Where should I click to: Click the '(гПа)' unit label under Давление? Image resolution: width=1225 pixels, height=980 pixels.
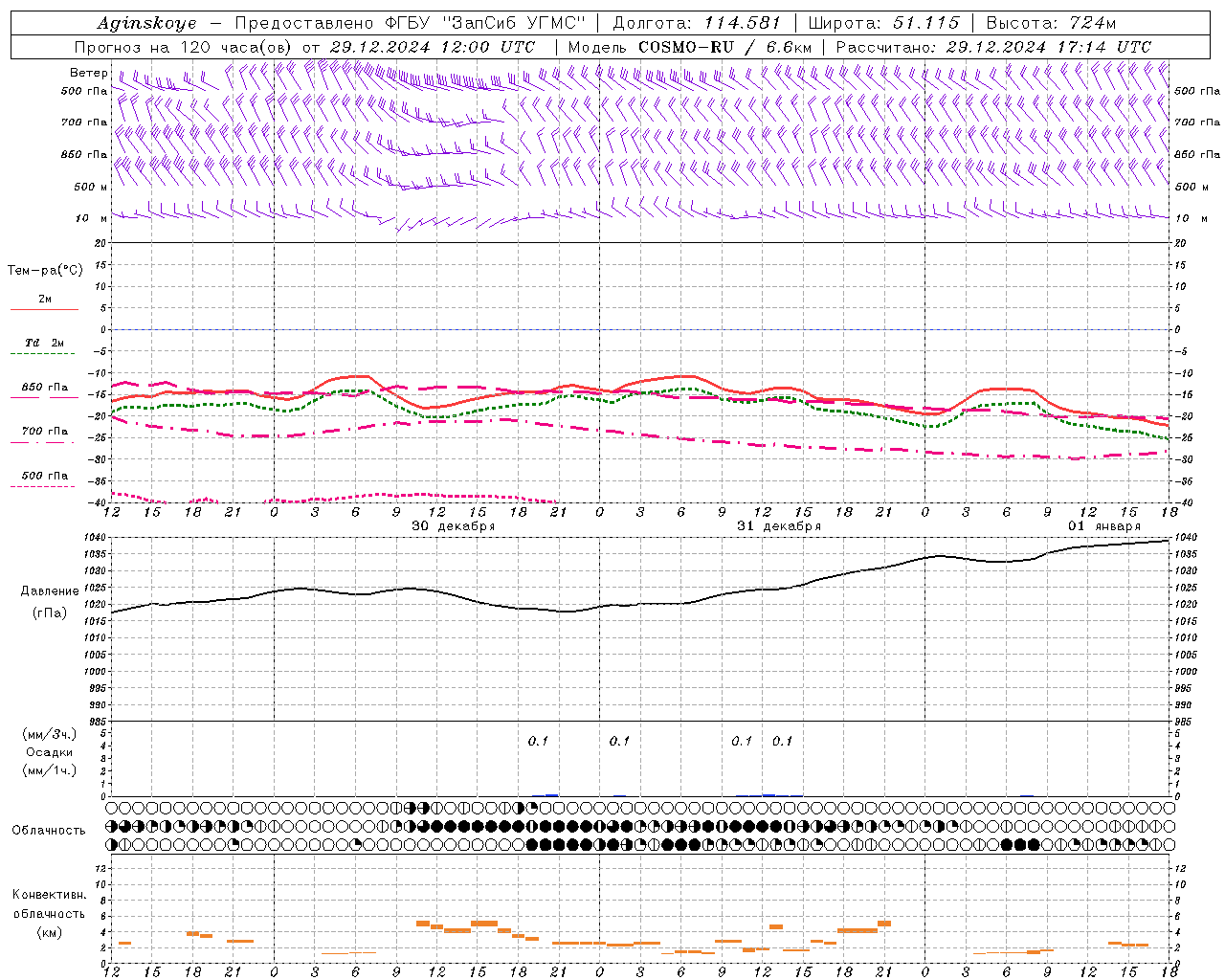(x=50, y=613)
